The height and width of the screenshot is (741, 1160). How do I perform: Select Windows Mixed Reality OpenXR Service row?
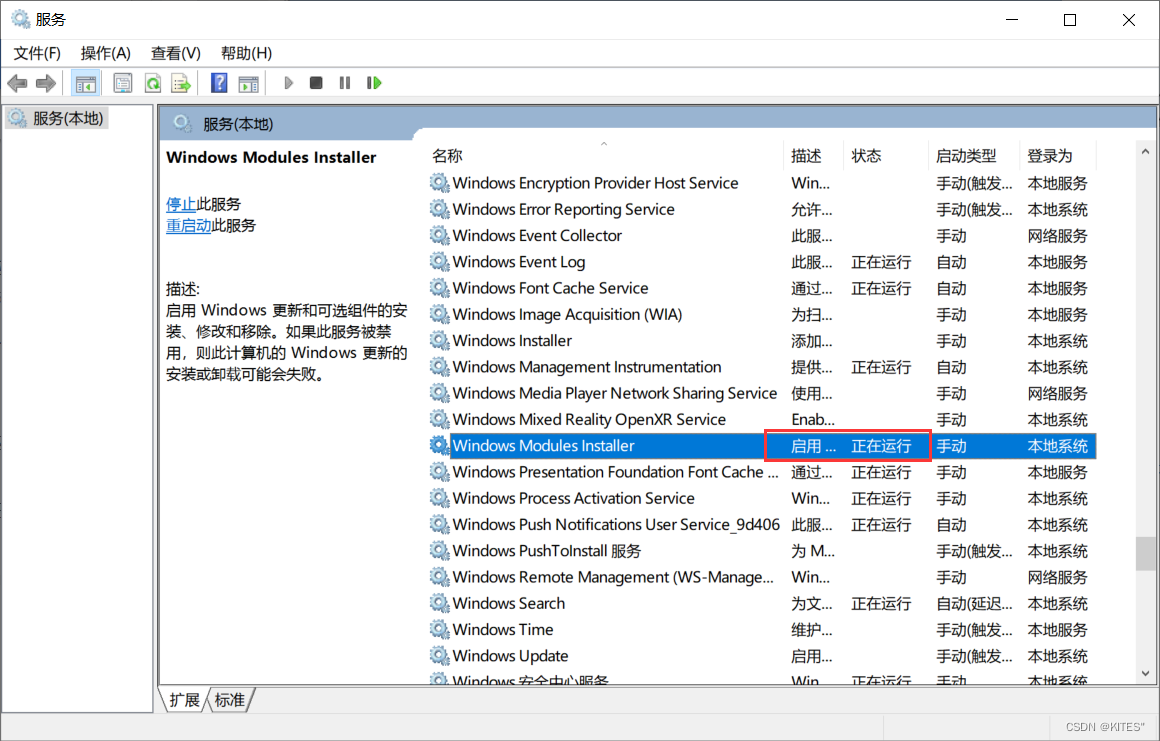tap(762, 419)
